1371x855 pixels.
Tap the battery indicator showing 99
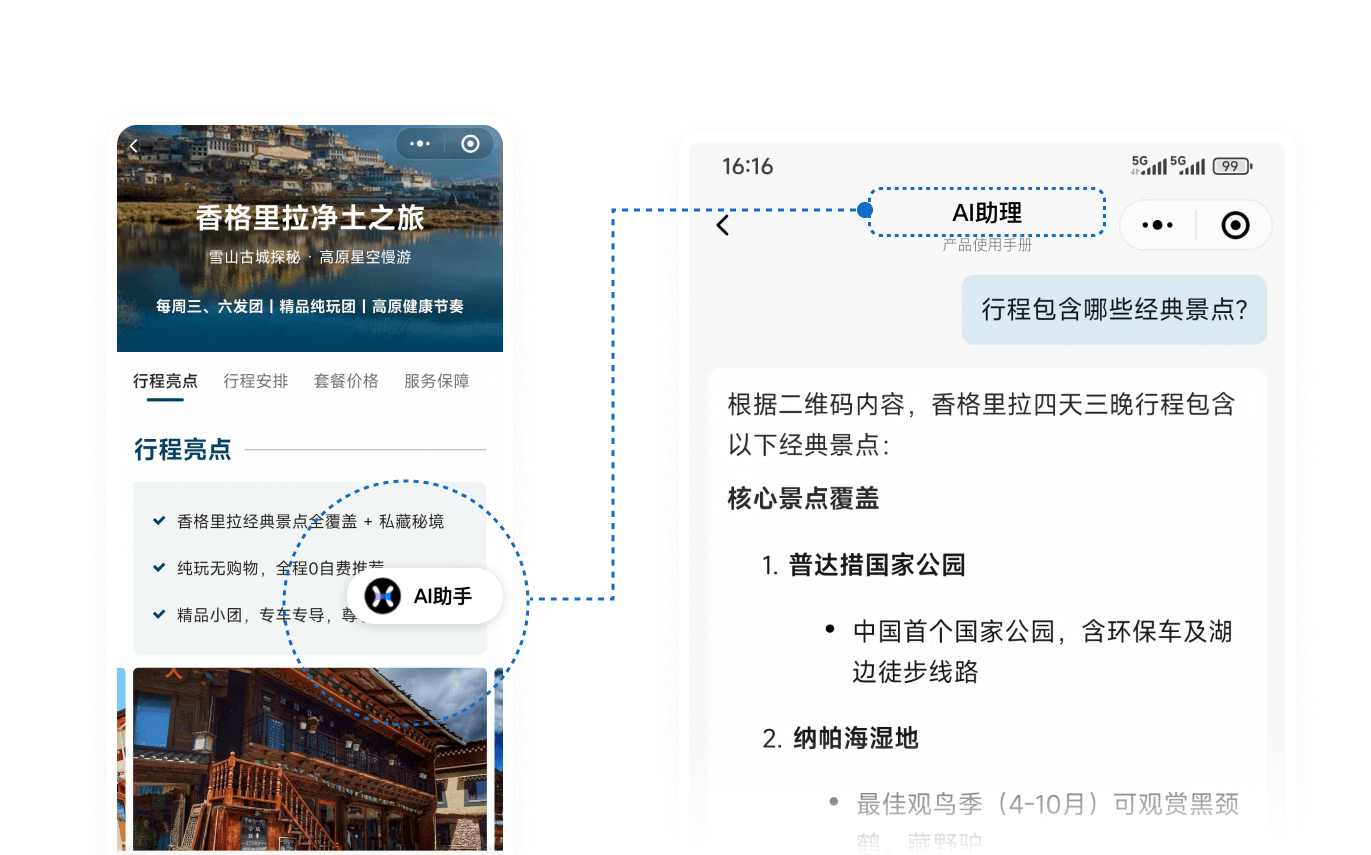[1232, 167]
